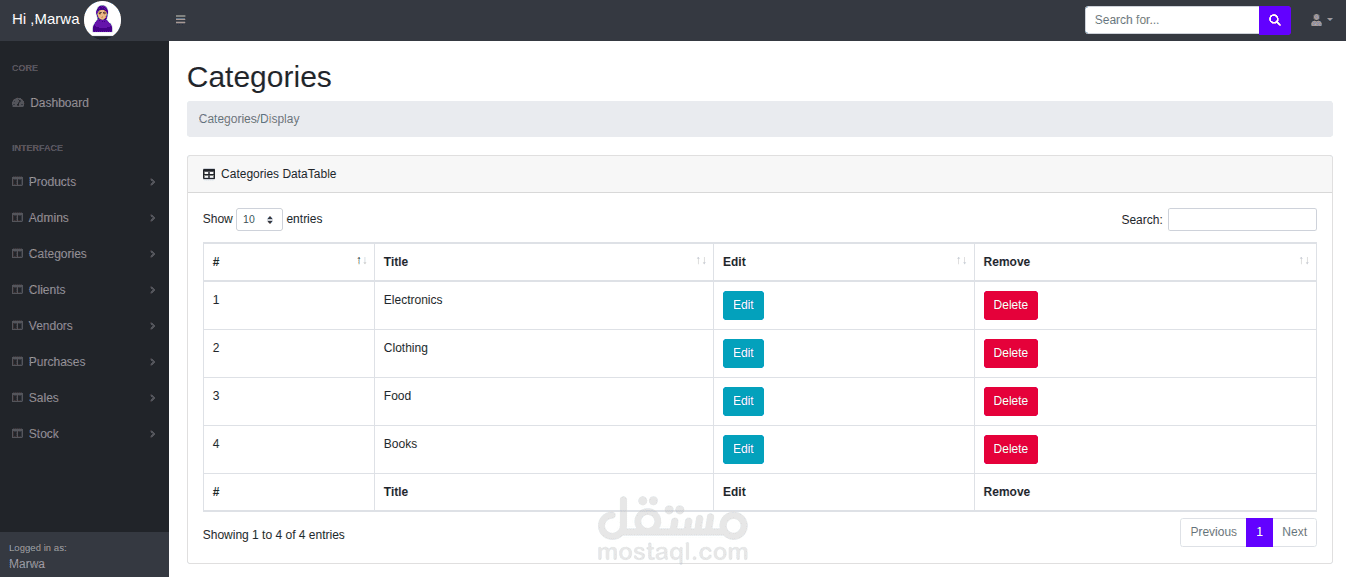Click the Title column header text
1346x577 pixels.
(x=396, y=262)
